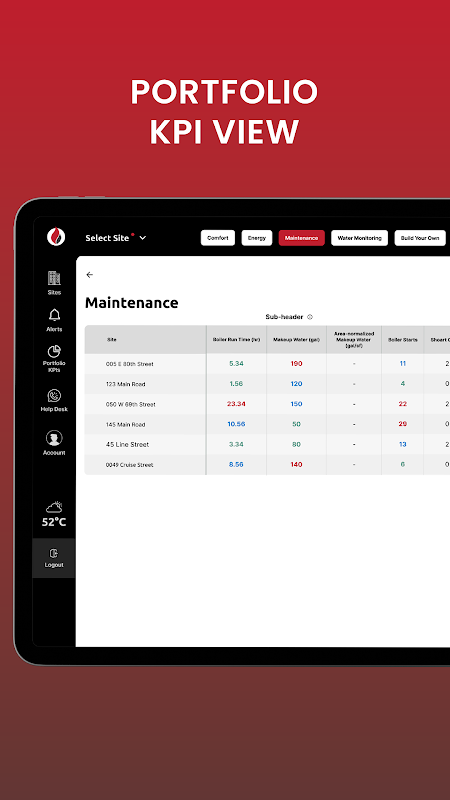Viewport: 450px width, 800px height.
Task: Click the 10.56 run time value
Action: tap(236, 424)
